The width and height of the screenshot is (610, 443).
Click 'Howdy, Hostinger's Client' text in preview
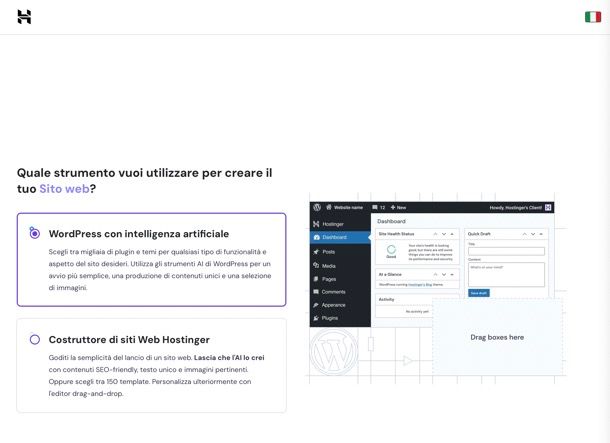[x=515, y=208]
